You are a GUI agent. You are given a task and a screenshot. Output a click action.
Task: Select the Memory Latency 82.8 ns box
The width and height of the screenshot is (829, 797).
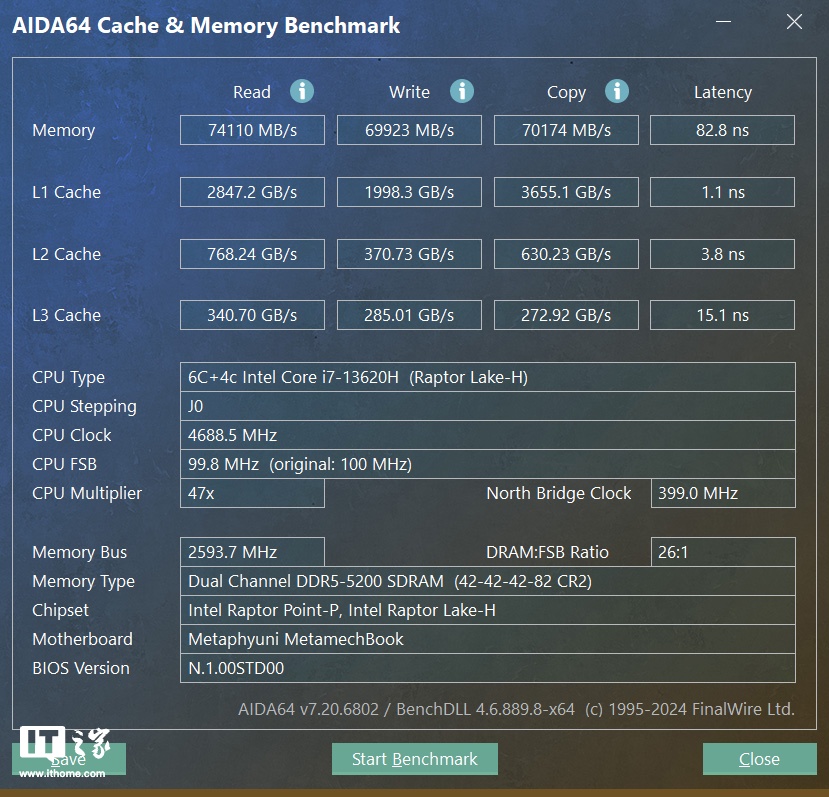pyautogui.click(x=722, y=130)
